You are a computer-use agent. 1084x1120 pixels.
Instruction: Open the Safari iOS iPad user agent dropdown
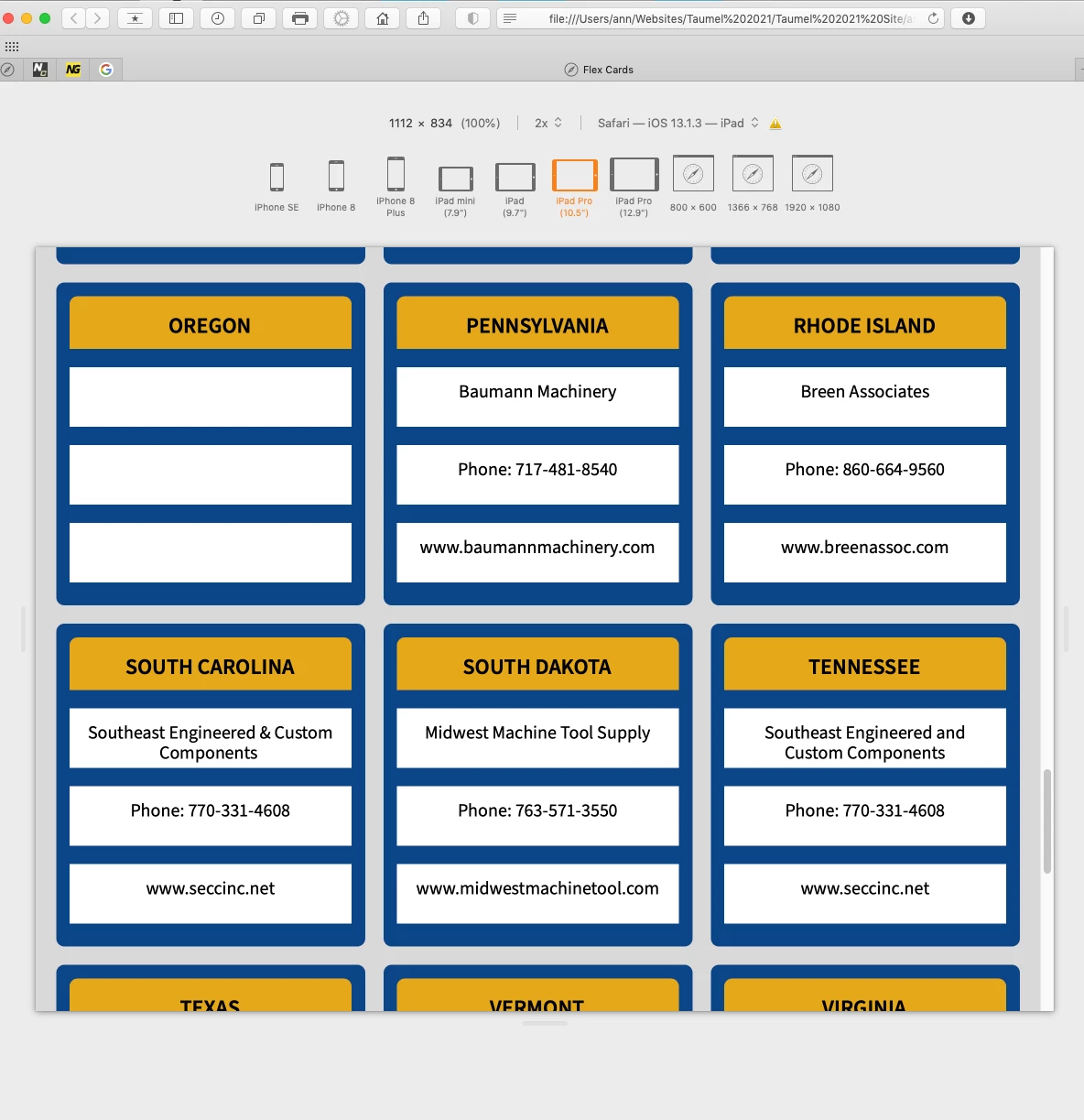click(x=678, y=123)
